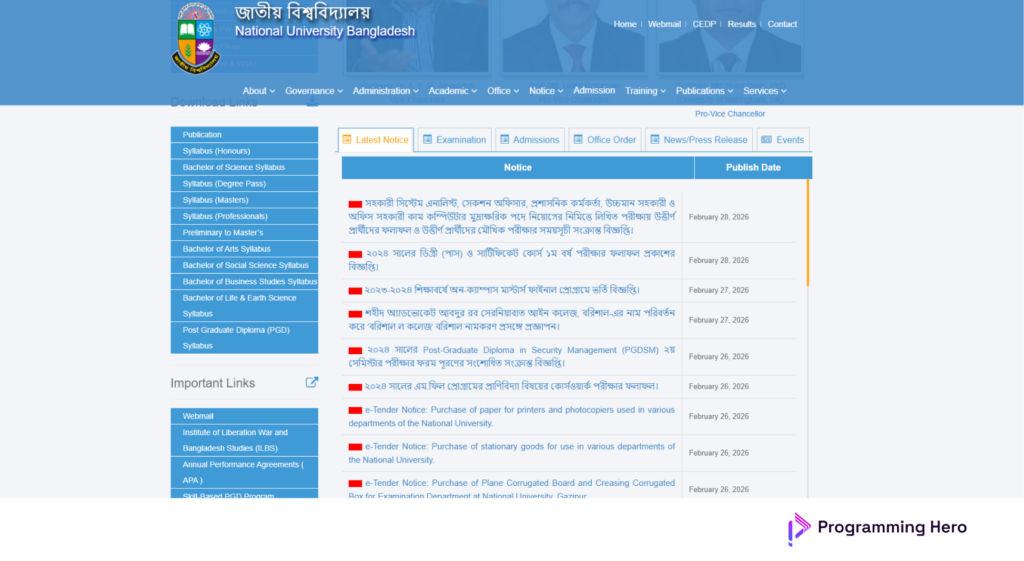Click the Publish Date column header
Screen dimensions: 1024x561
point(753,168)
